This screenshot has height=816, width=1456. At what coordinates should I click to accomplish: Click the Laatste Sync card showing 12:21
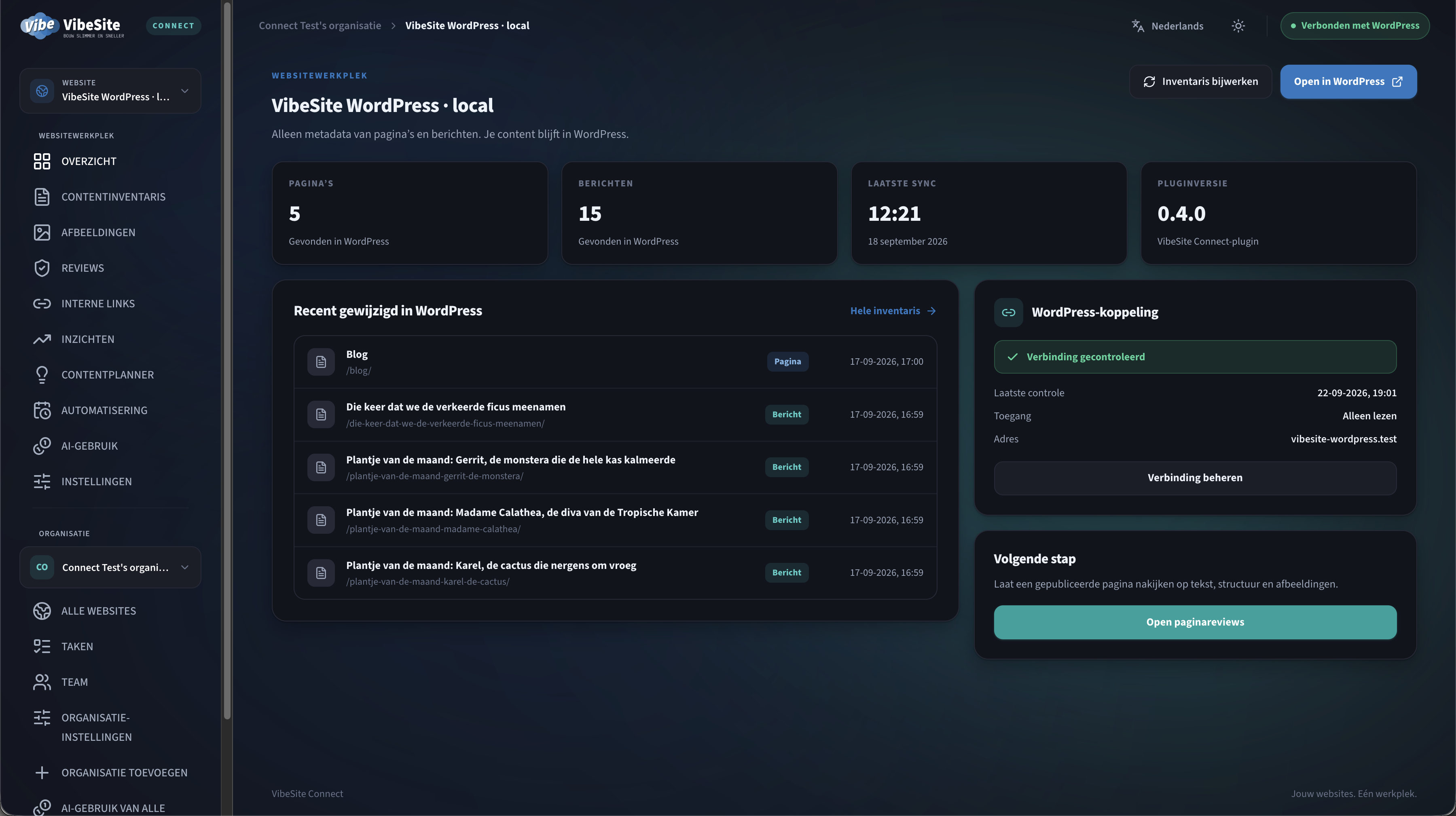[x=988, y=213]
